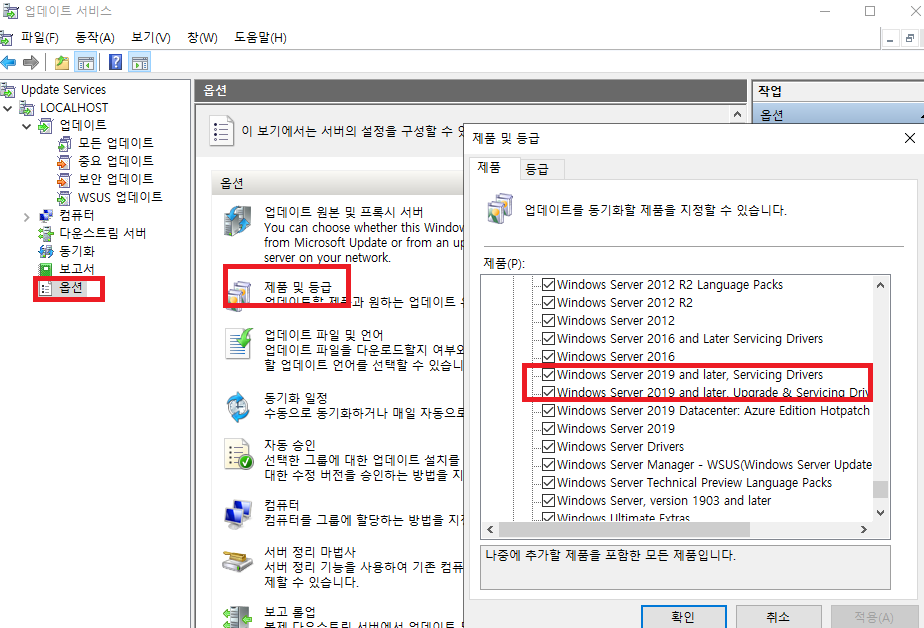
Task: Open the 업데이트 파일 및 언어 link
Action: point(323,335)
